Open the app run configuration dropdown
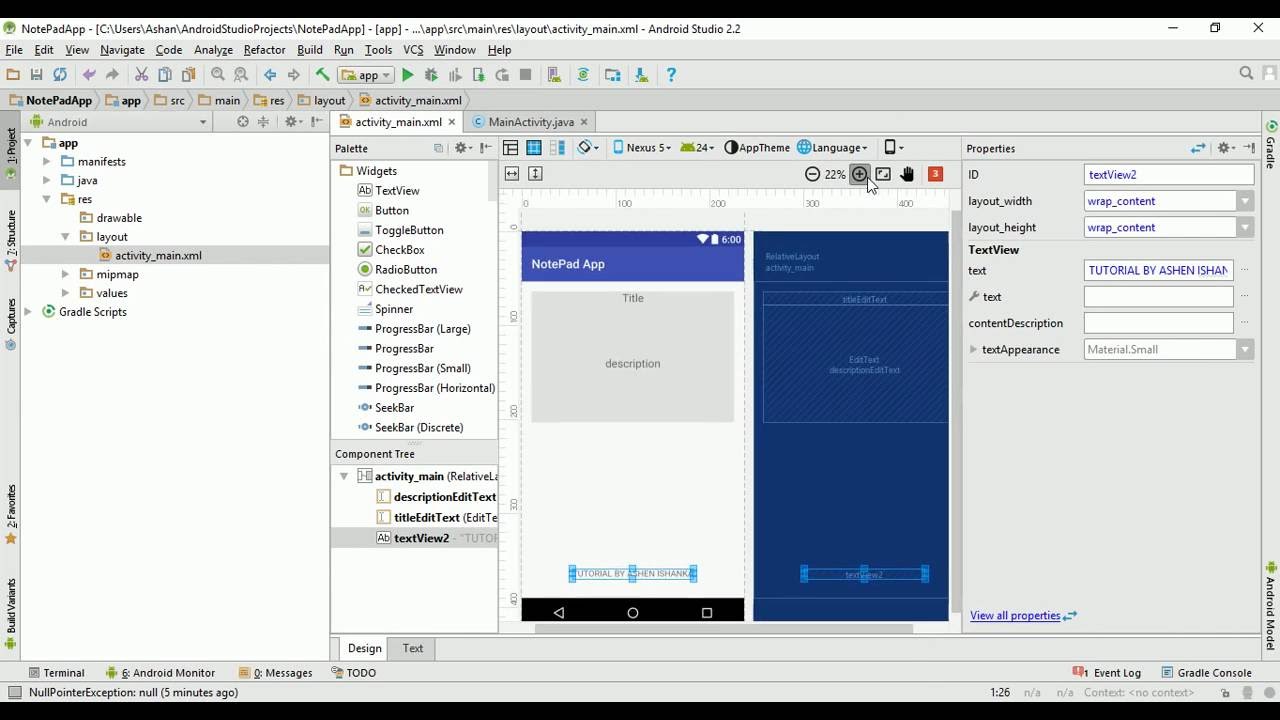The height and width of the screenshot is (720, 1280). click(x=365, y=75)
